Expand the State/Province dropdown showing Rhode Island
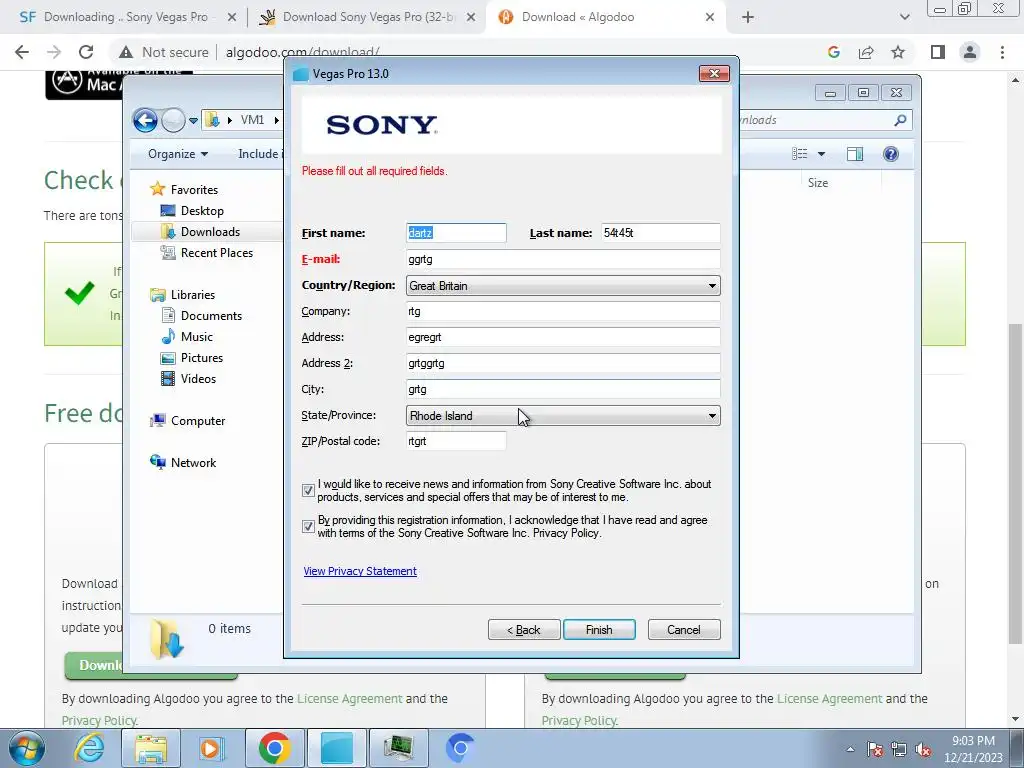The height and width of the screenshot is (768, 1024). (563, 415)
